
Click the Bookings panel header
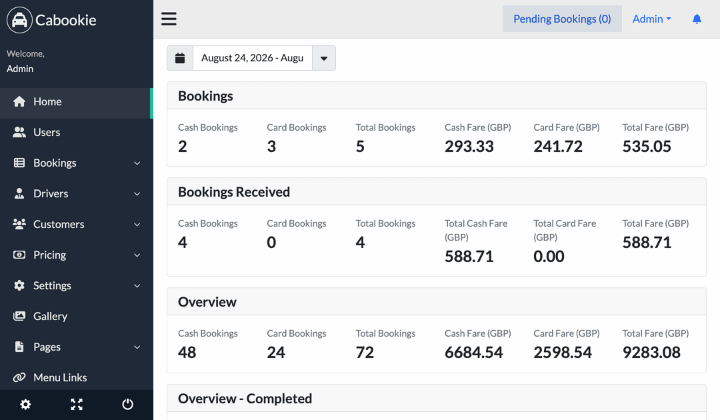pyautogui.click(x=437, y=96)
